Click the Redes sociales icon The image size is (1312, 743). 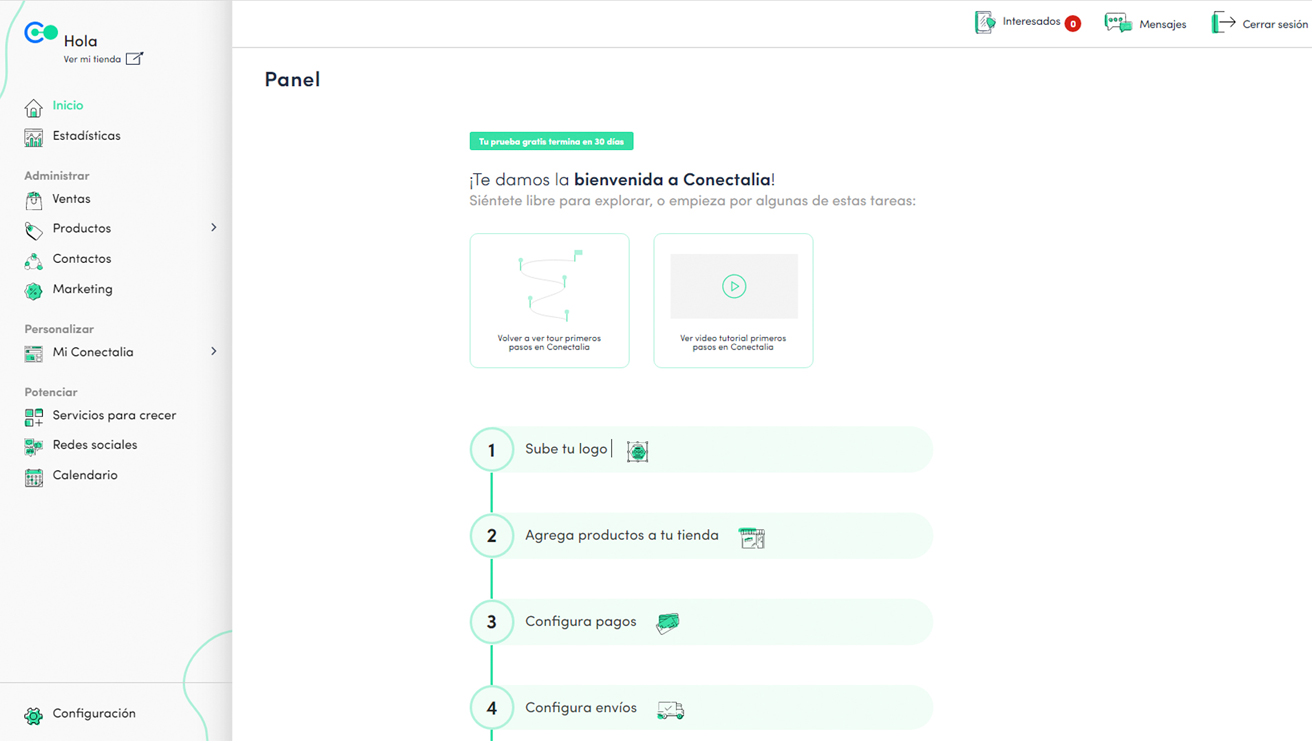[34, 446]
